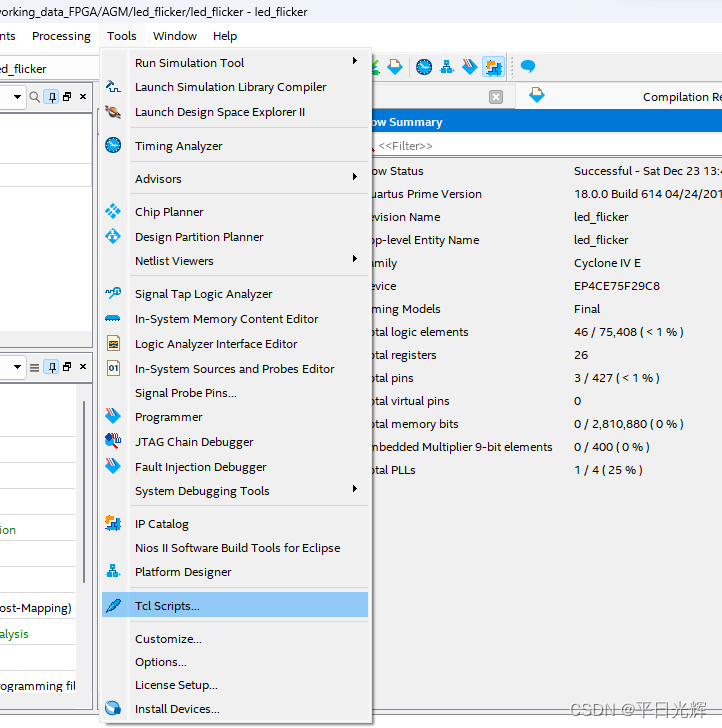Click the Tcl Scripts feather icon

(x=113, y=605)
